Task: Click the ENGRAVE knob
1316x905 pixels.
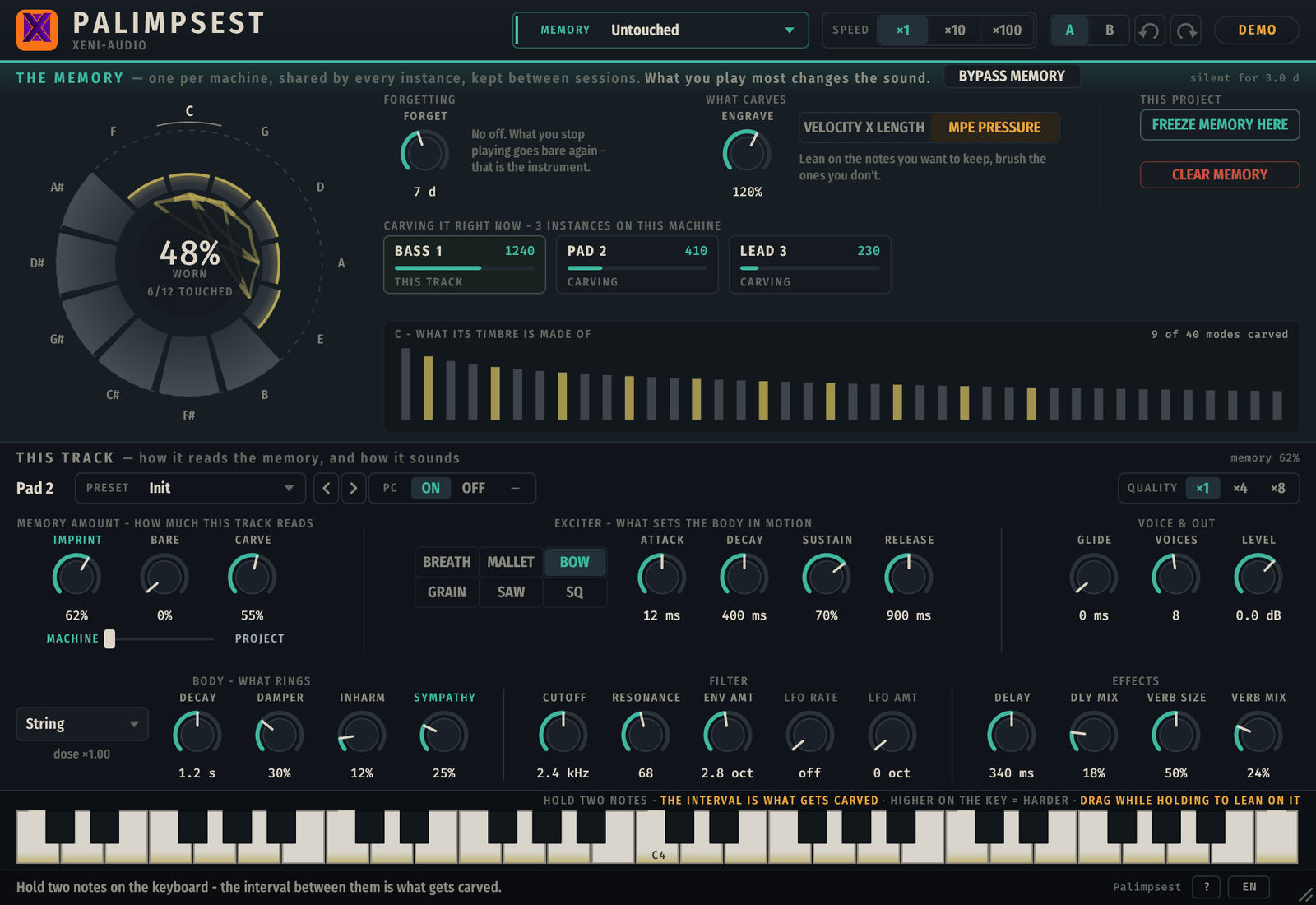Action: [x=747, y=152]
